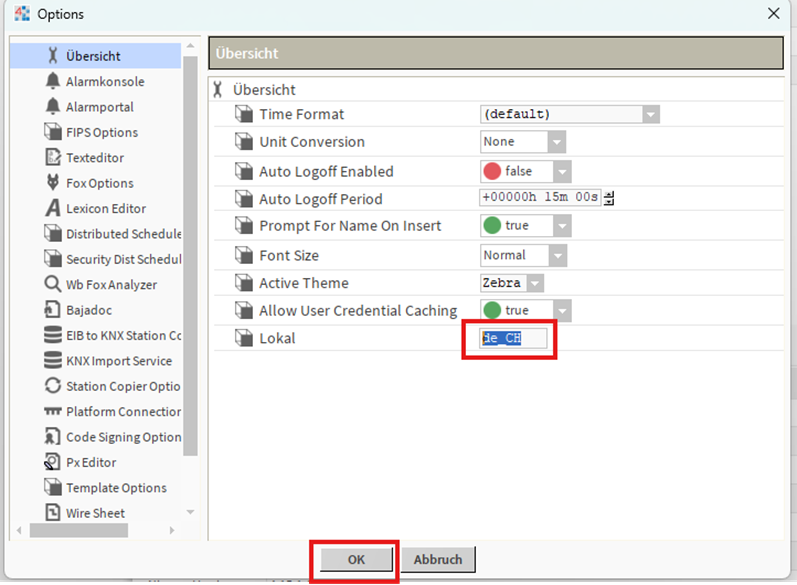797x585 pixels.
Task: Open the Auto Logoff Enabled false dropdown
Action: (x=562, y=172)
